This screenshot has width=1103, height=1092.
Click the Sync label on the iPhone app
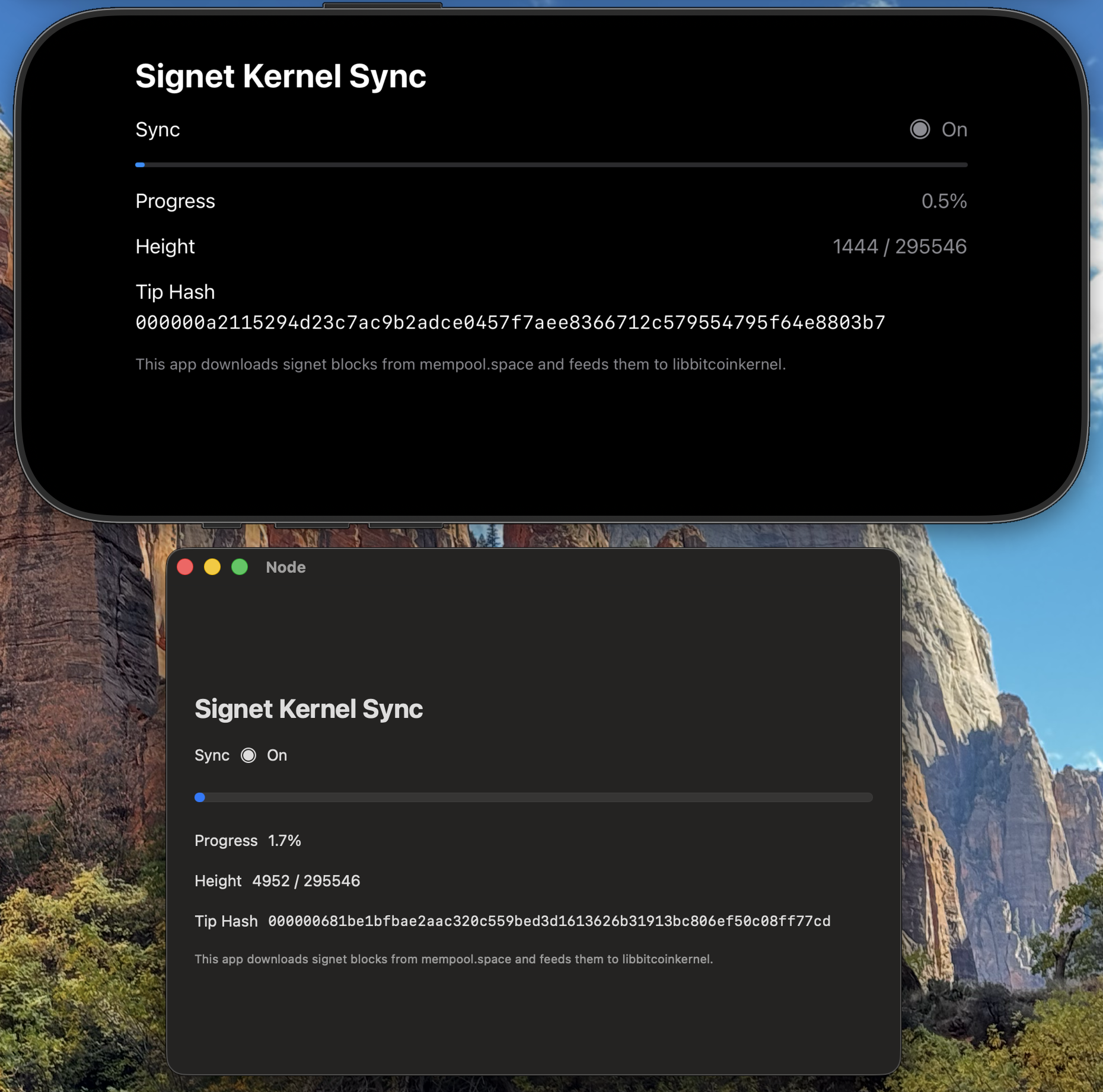tap(157, 129)
